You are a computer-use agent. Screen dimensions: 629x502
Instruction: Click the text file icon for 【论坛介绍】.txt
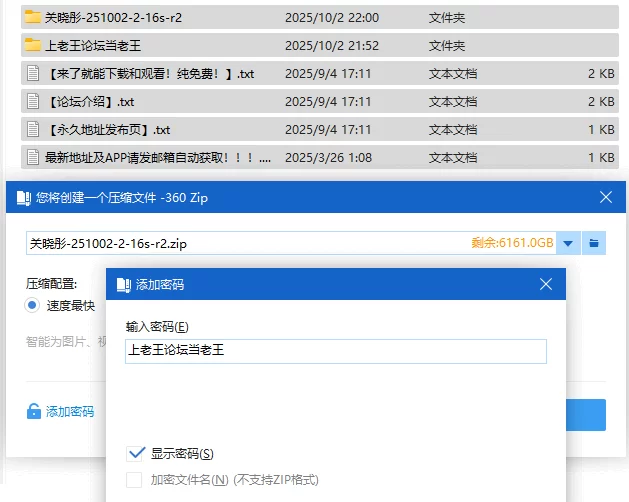(x=32, y=101)
